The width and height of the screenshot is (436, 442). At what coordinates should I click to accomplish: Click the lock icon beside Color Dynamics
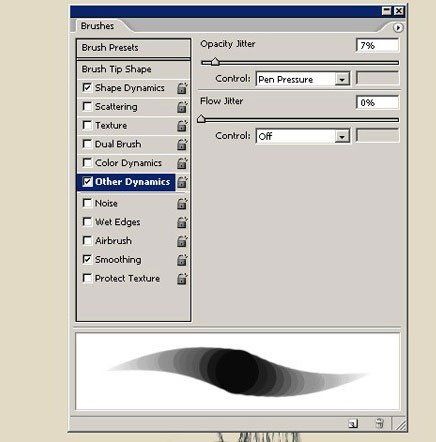pos(182,163)
